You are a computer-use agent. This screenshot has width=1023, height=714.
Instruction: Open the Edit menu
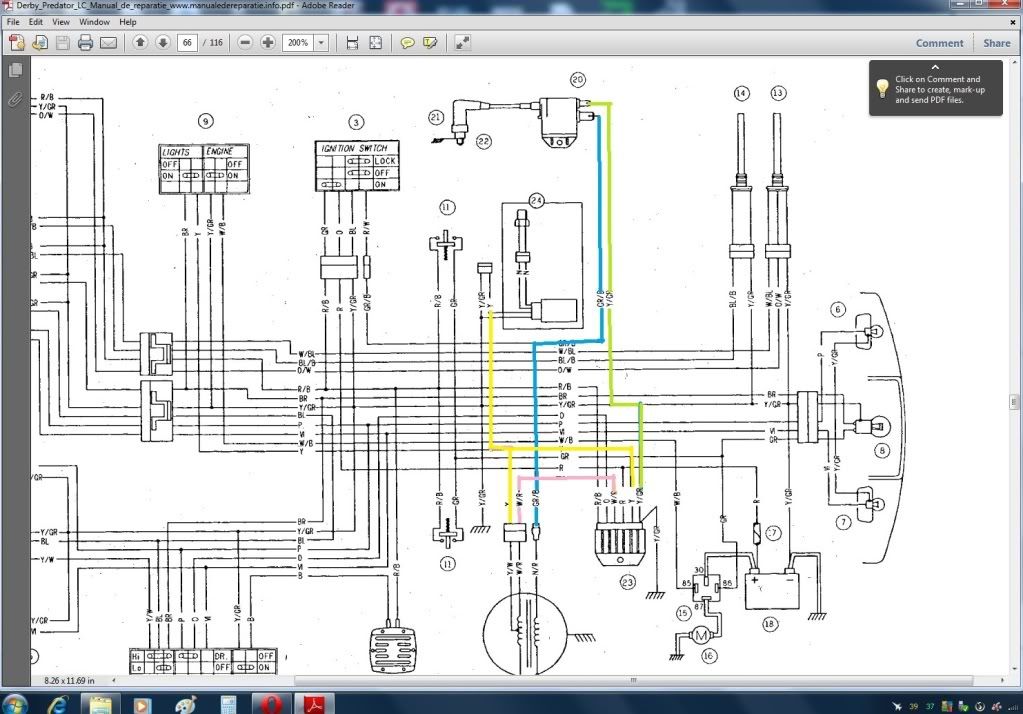click(x=36, y=22)
